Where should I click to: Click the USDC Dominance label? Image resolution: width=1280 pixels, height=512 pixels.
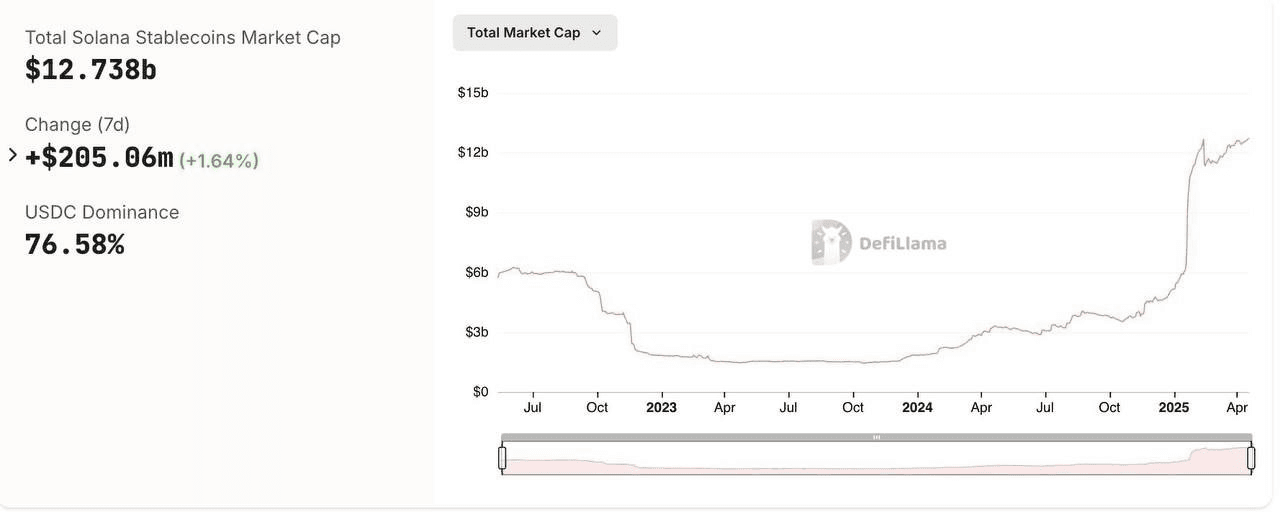click(x=102, y=212)
